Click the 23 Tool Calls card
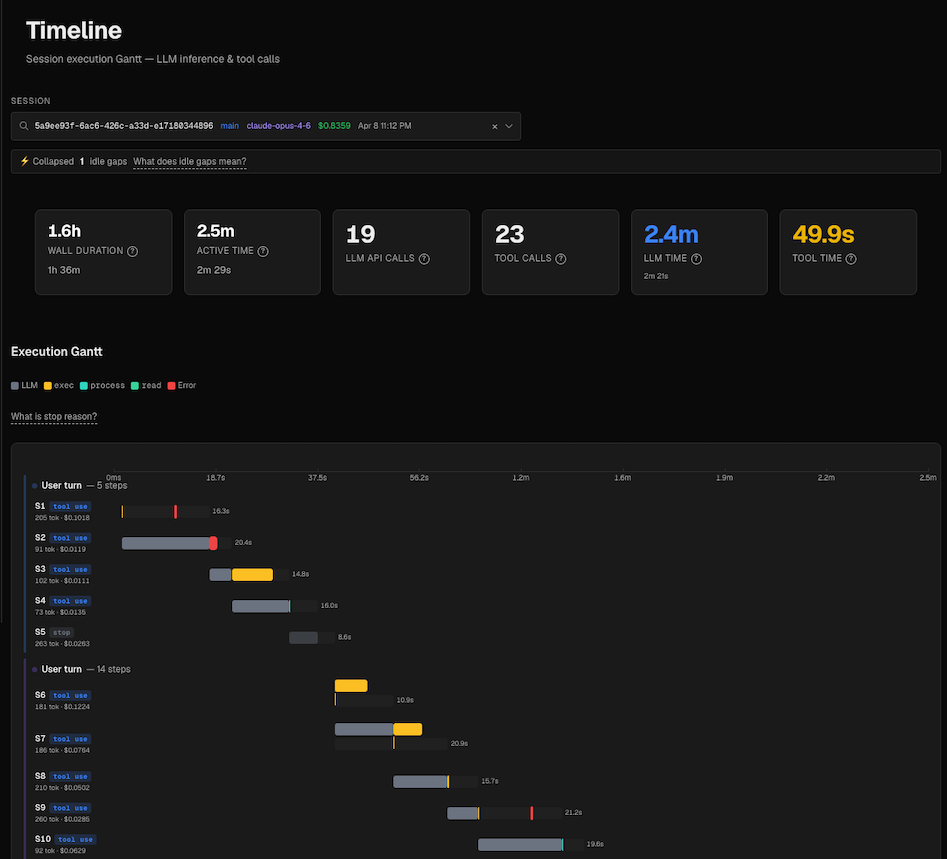Screen dimensions: 947x859 pos(550,252)
